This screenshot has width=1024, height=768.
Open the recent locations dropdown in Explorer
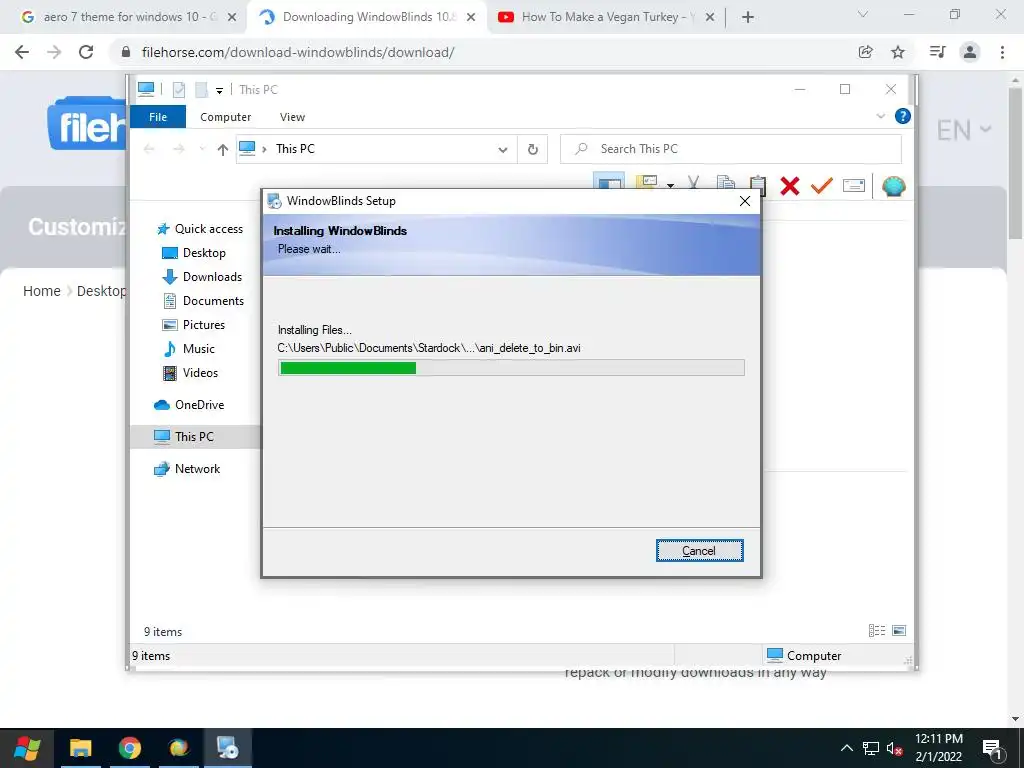[x=202, y=150]
